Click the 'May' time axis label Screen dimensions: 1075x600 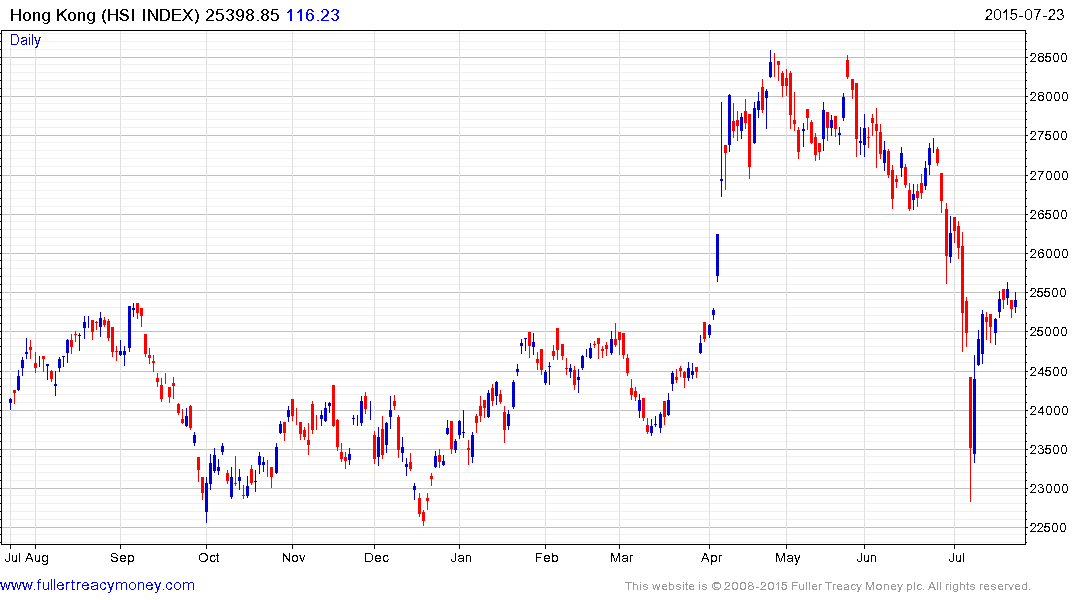coord(788,557)
